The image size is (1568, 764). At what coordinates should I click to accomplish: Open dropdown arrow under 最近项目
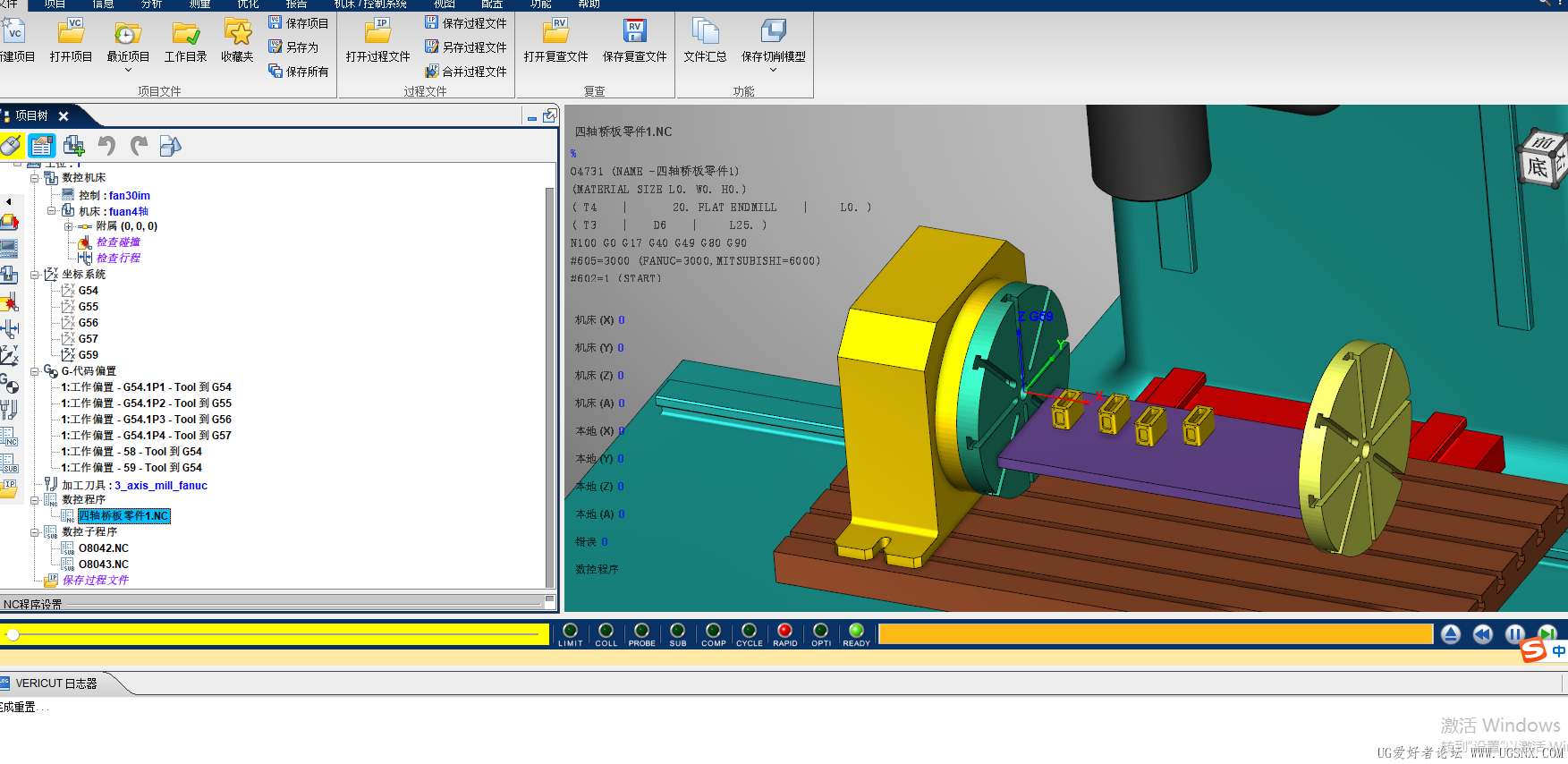128,70
